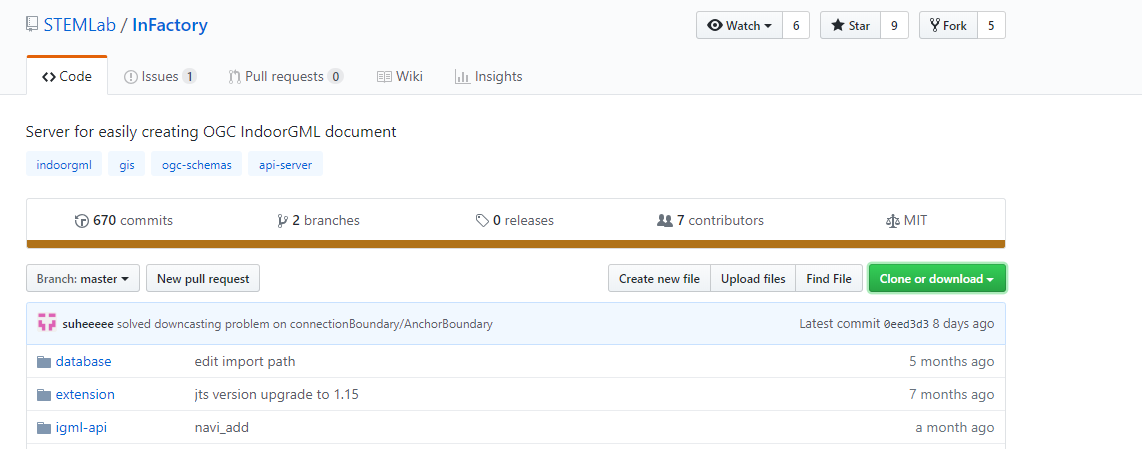1142x449 pixels.
Task: Switch to the Pull requests tab
Action: (x=286, y=77)
